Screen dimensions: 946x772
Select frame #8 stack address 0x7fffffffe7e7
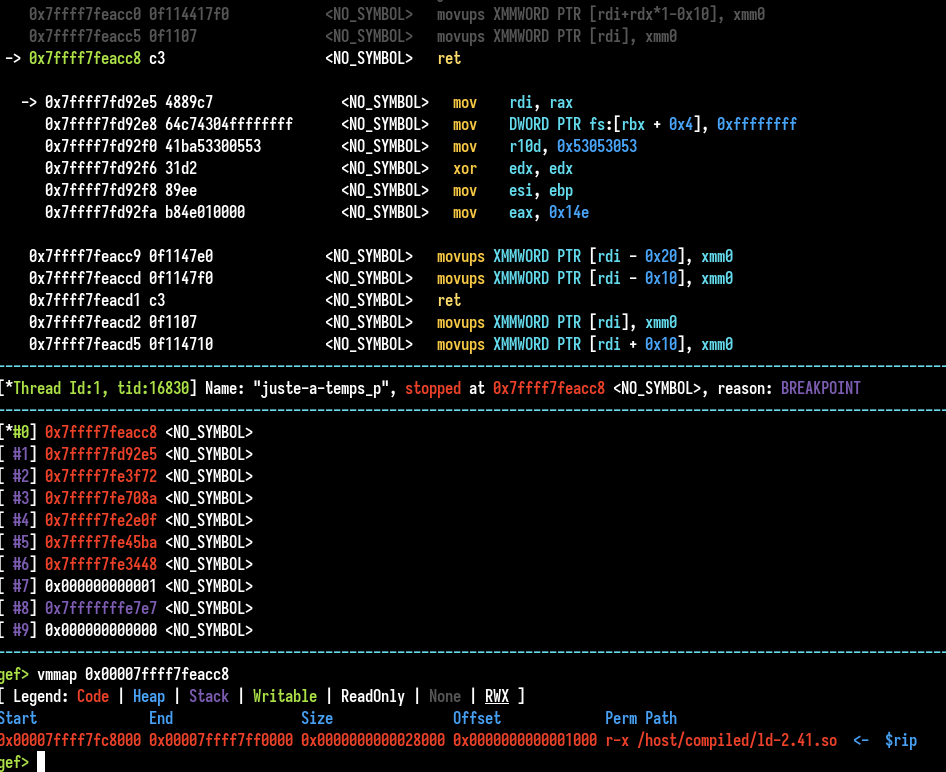(101, 608)
